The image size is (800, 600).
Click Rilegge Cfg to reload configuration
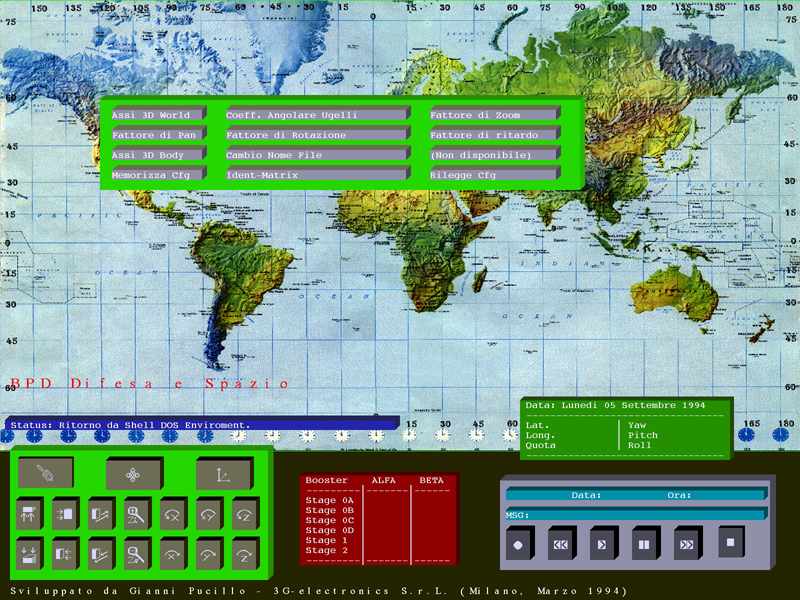[495, 174]
